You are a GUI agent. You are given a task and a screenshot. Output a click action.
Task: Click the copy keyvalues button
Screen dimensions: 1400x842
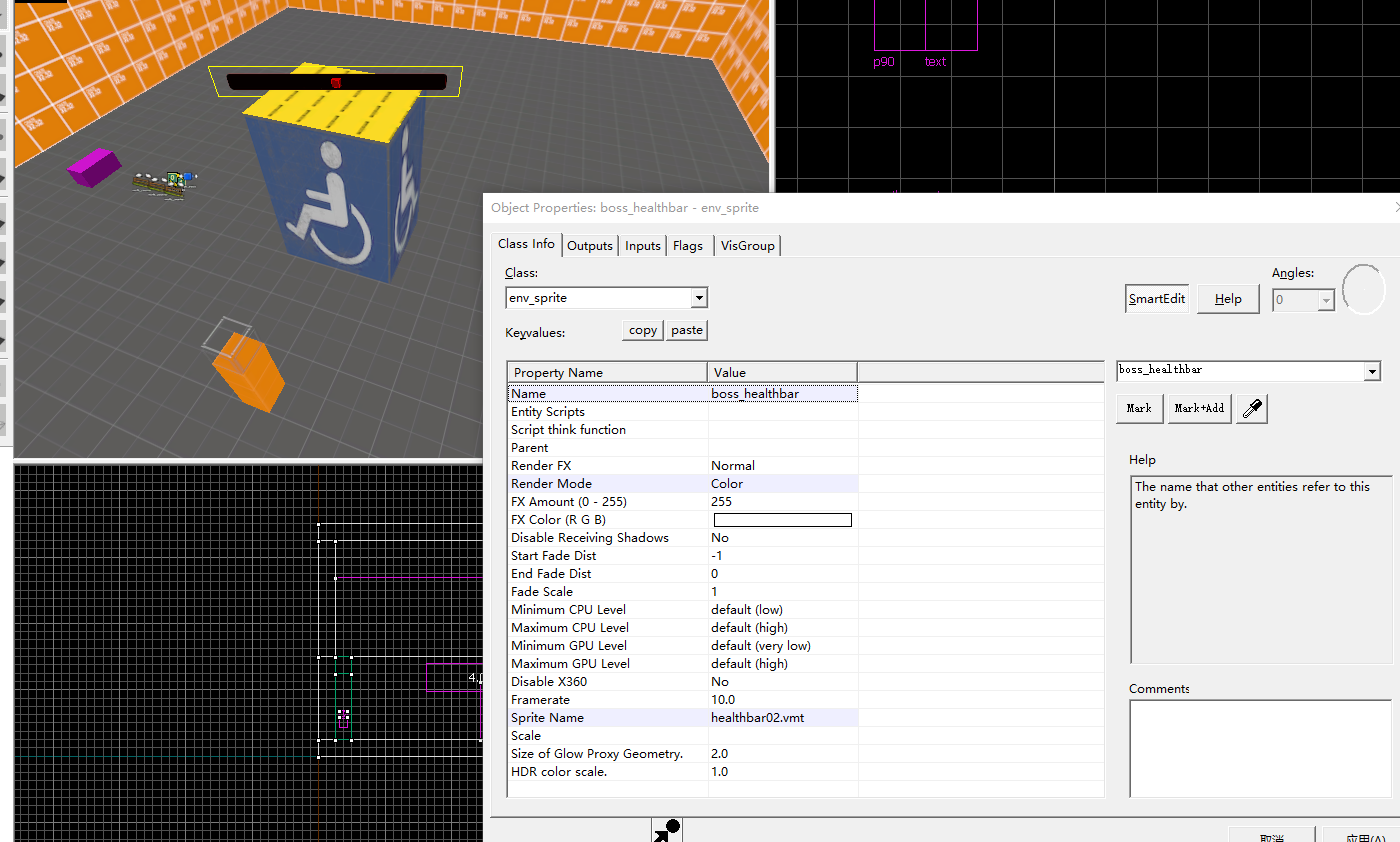(643, 330)
